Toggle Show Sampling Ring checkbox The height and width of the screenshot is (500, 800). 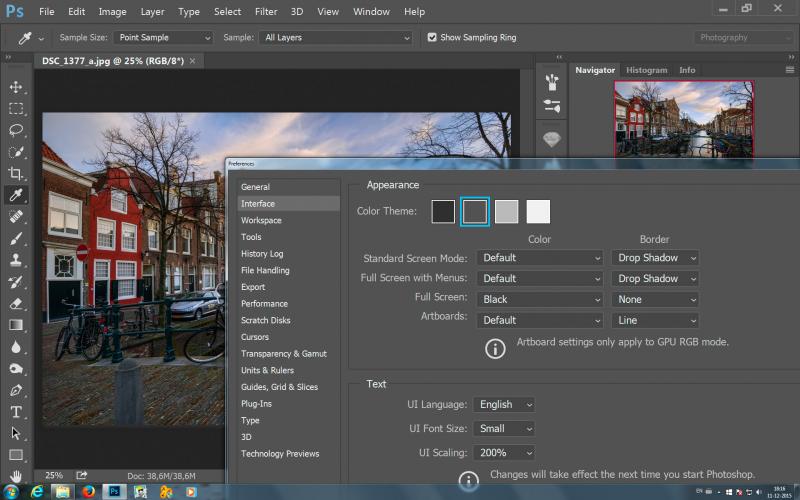coord(432,37)
